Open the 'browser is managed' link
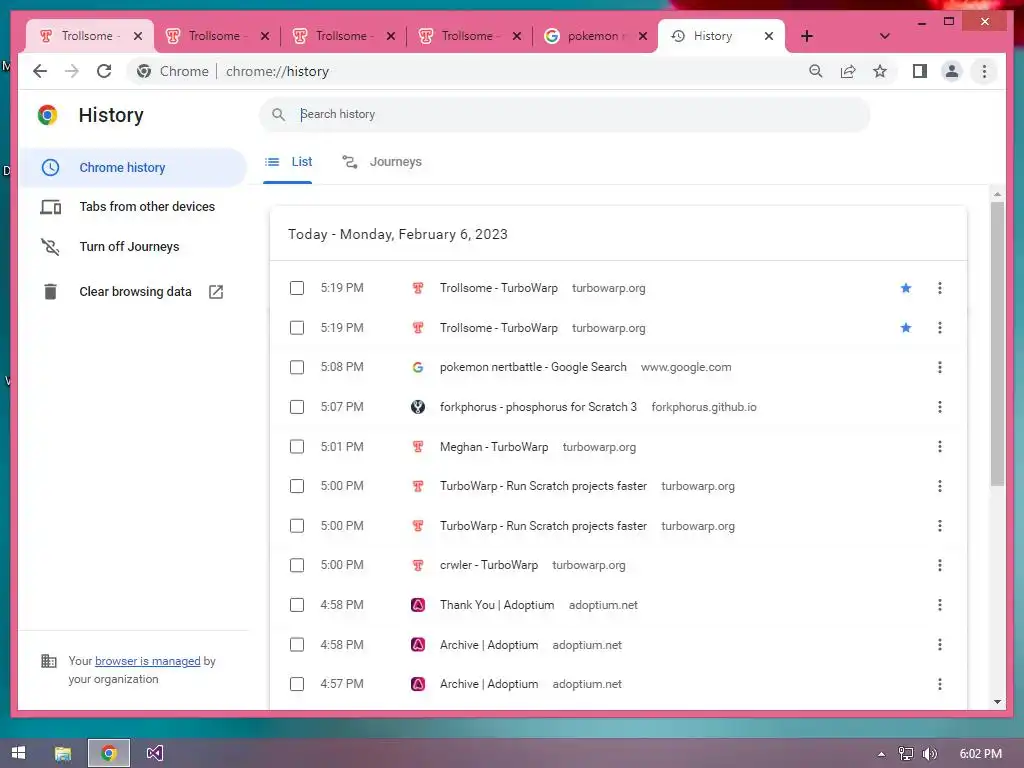This screenshot has height=768, width=1024. pos(148,661)
